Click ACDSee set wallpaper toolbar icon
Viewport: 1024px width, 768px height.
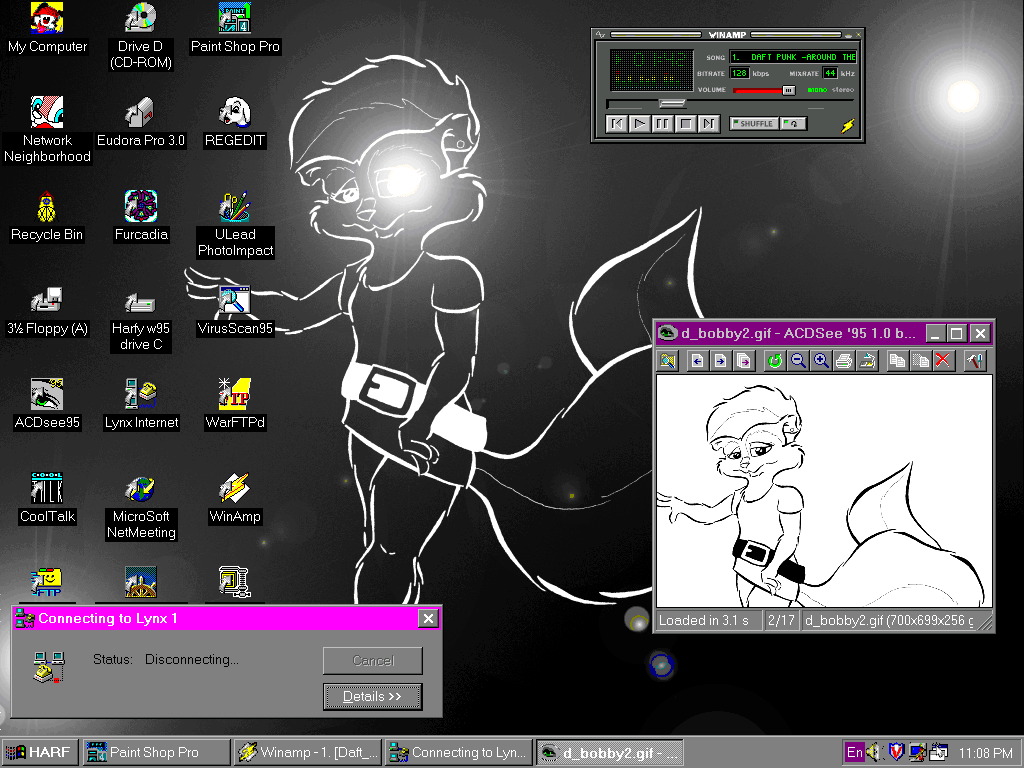click(x=867, y=360)
